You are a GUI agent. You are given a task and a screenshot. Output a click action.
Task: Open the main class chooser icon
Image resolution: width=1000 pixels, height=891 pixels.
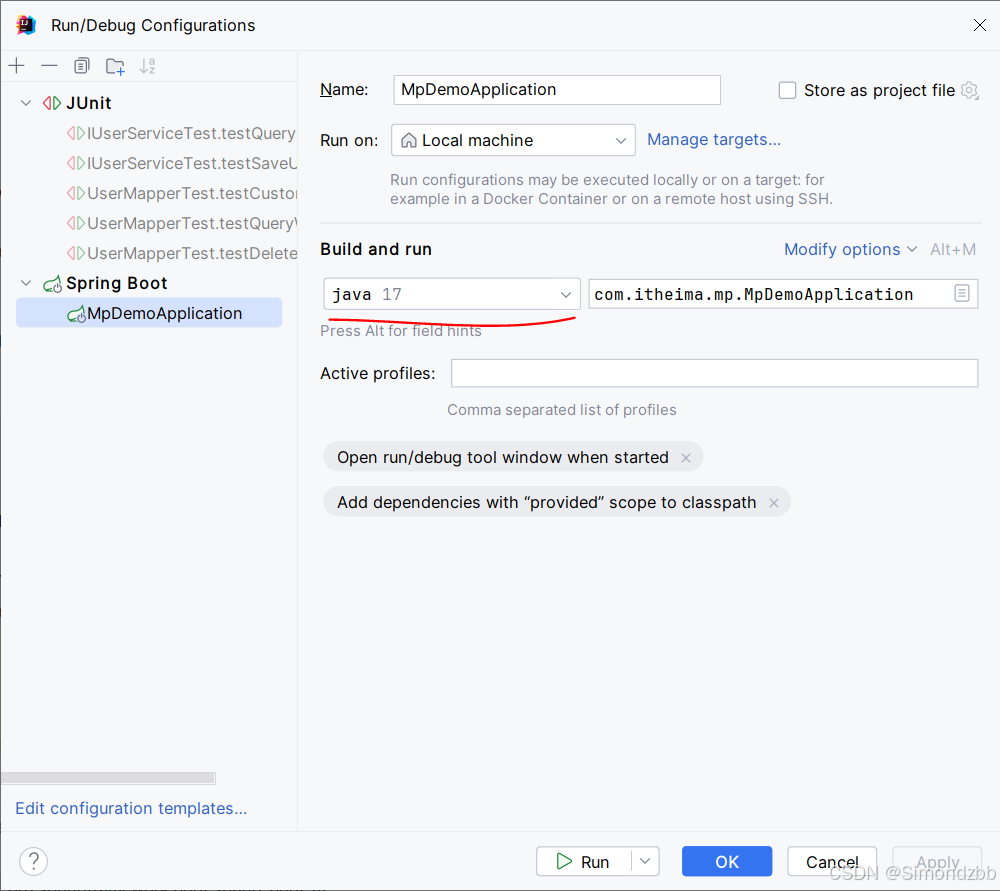click(962, 294)
